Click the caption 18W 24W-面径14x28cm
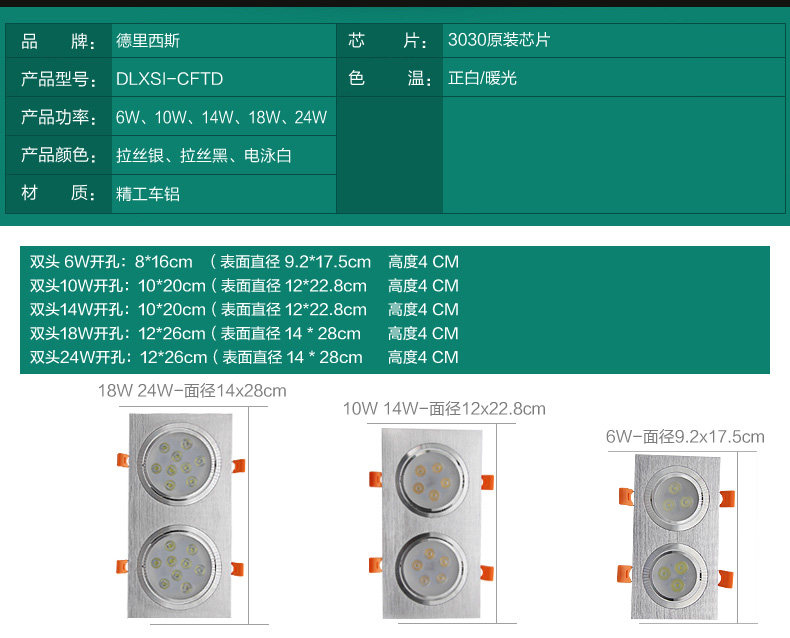 click(x=192, y=391)
